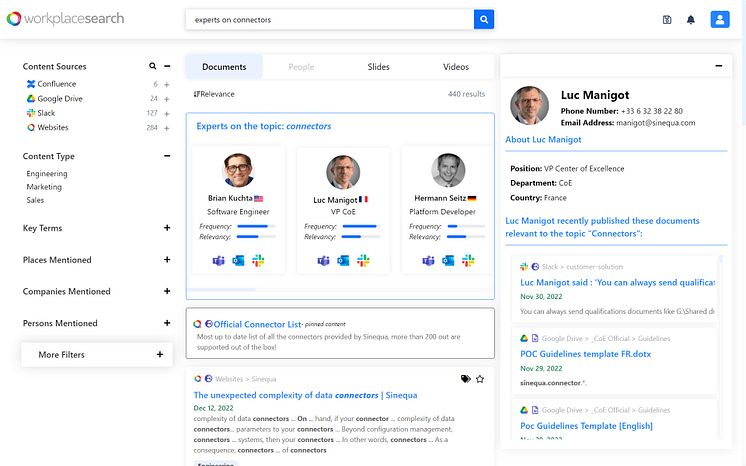This screenshot has height=466, width=746.
Task: Collapse the Content Sources section
Action: pos(167,66)
